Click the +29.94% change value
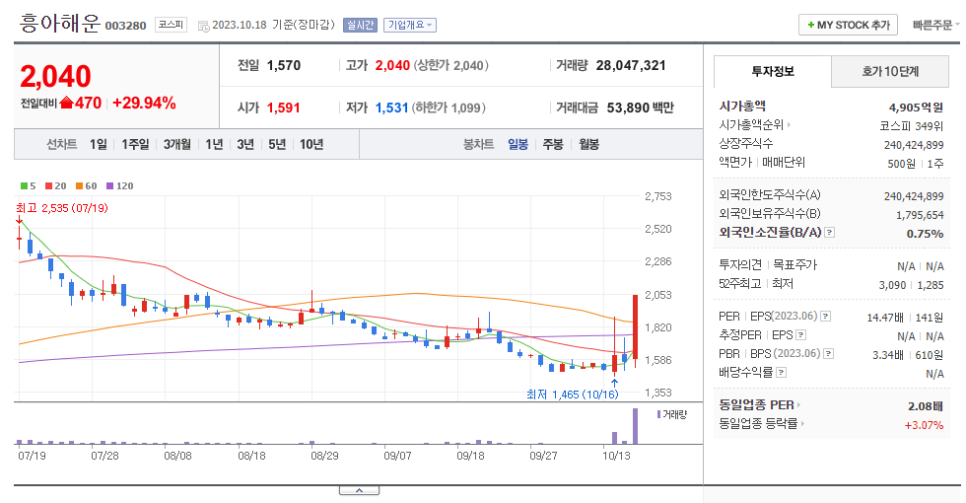Viewport: 966px width, 503px height. (144, 103)
